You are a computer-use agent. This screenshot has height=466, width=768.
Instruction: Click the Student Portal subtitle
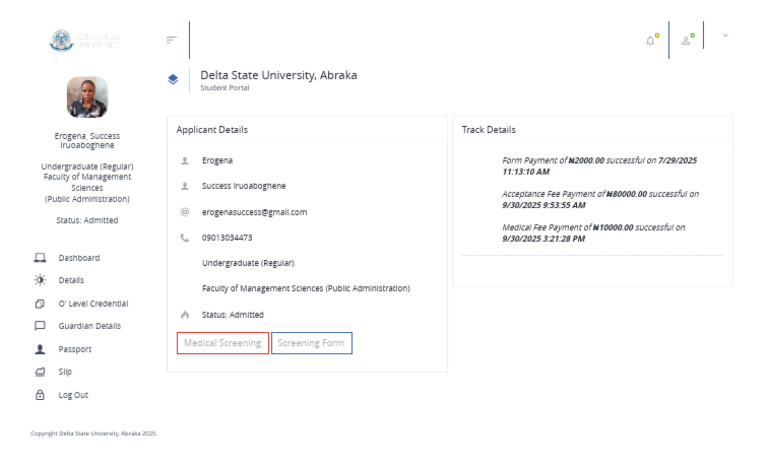point(224,88)
